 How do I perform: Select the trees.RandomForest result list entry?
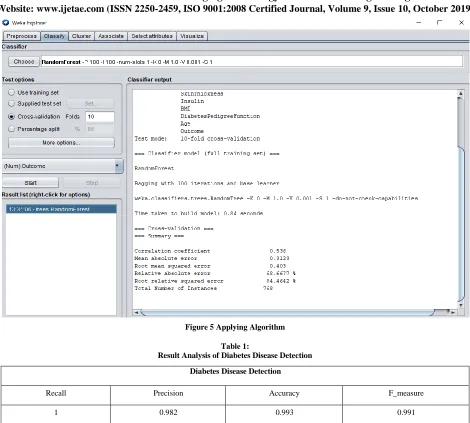[x=61, y=209]
